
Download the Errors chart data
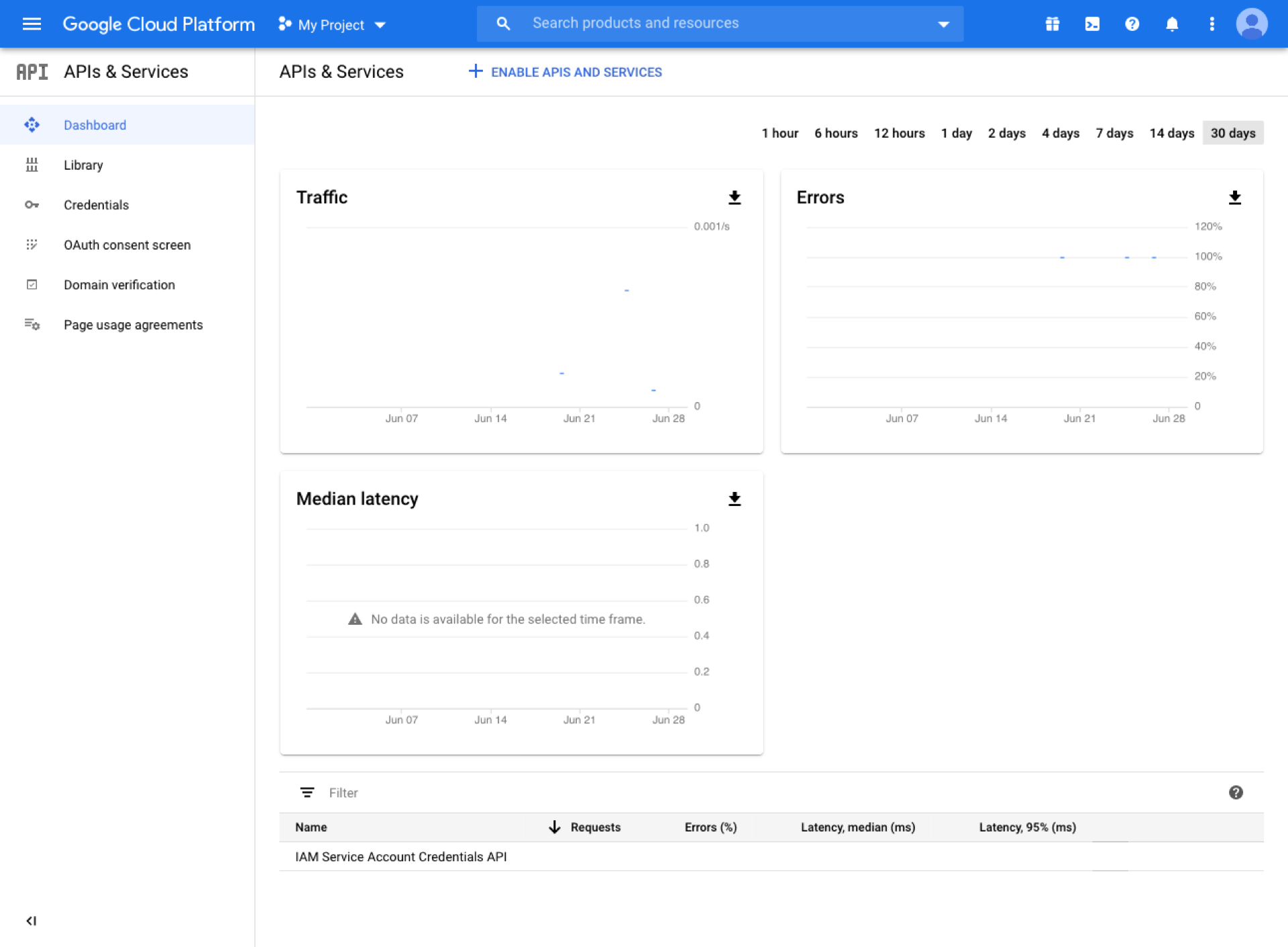click(x=1234, y=197)
